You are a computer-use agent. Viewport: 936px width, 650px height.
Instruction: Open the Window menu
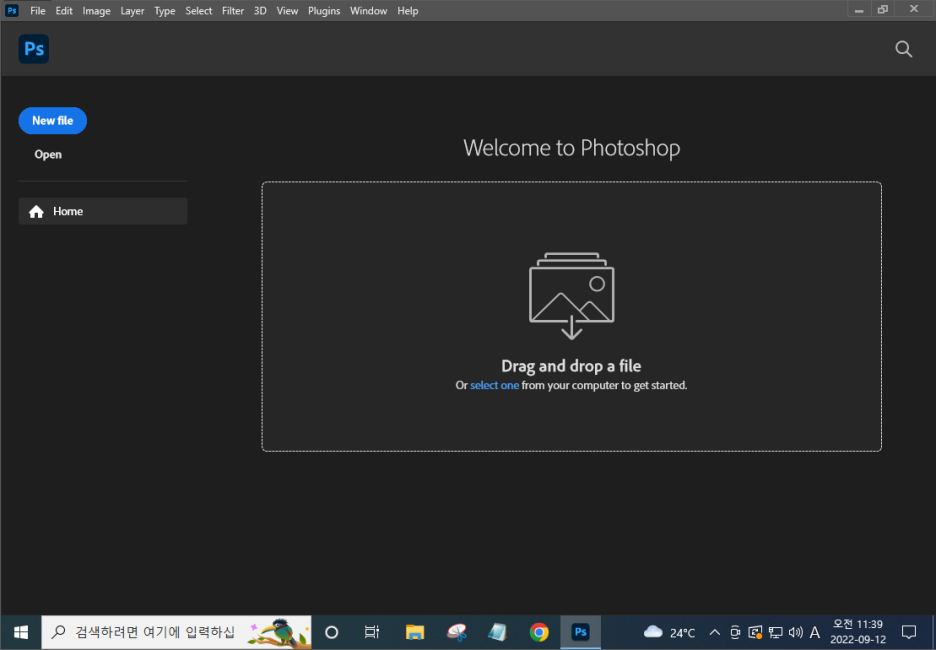(x=368, y=11)
